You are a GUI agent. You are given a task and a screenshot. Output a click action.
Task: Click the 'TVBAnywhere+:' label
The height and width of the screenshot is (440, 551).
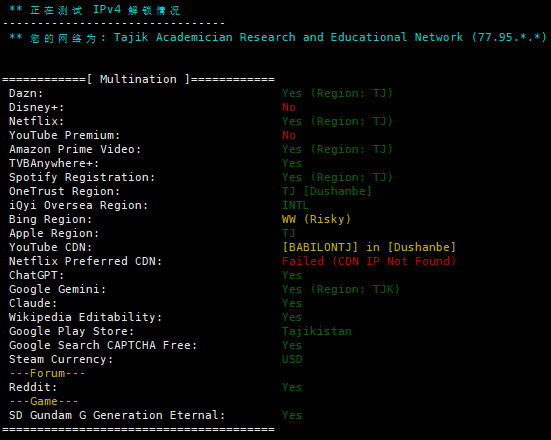(x=54, y=163)
